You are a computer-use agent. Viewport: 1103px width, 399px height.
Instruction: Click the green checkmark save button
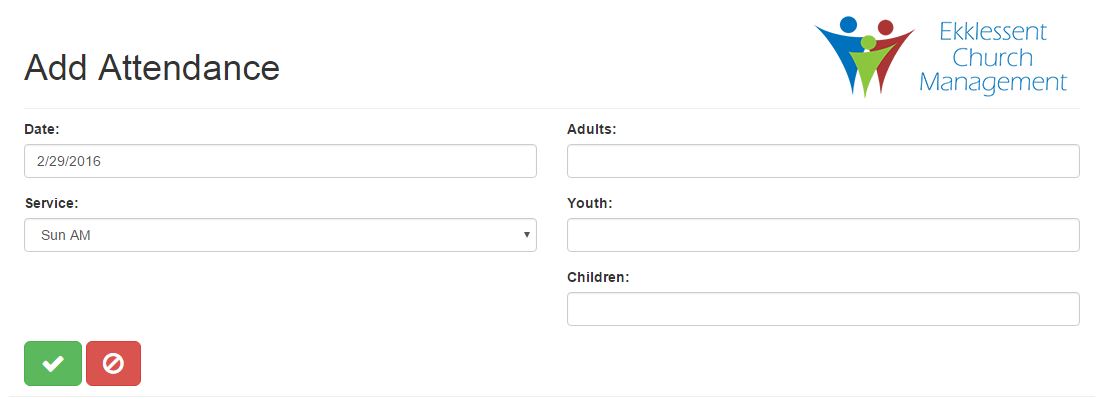[x=53, y=363]
